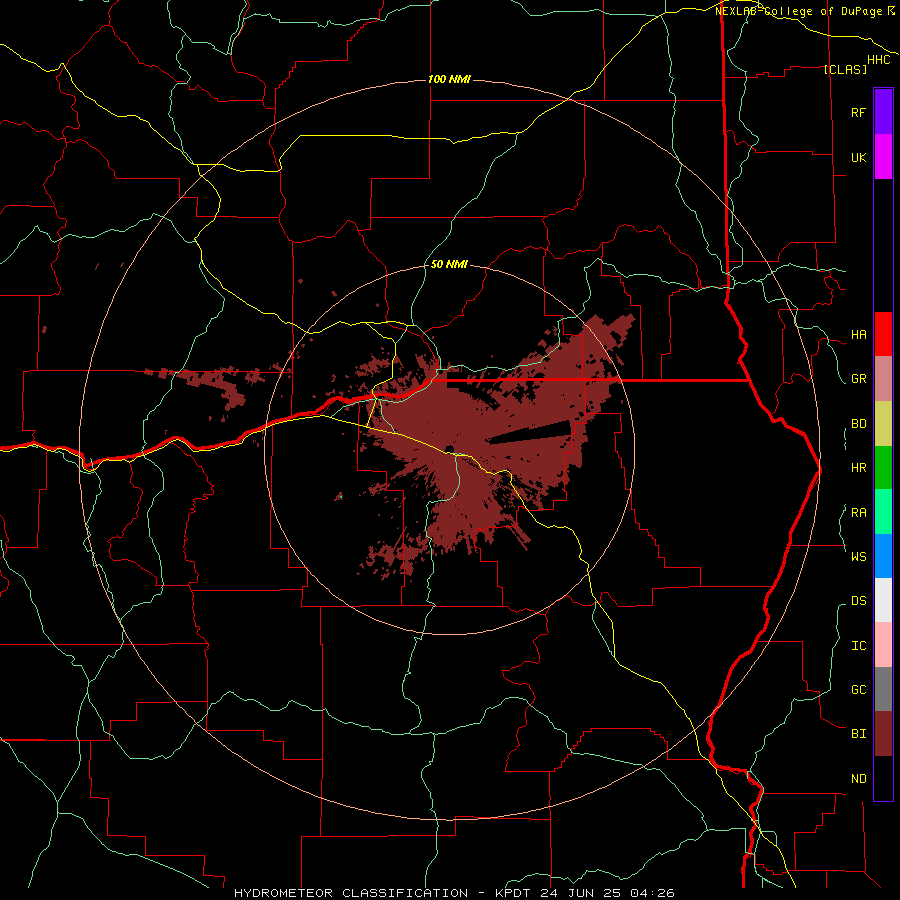
Task: Click the DS legend label
Action: 858,601
